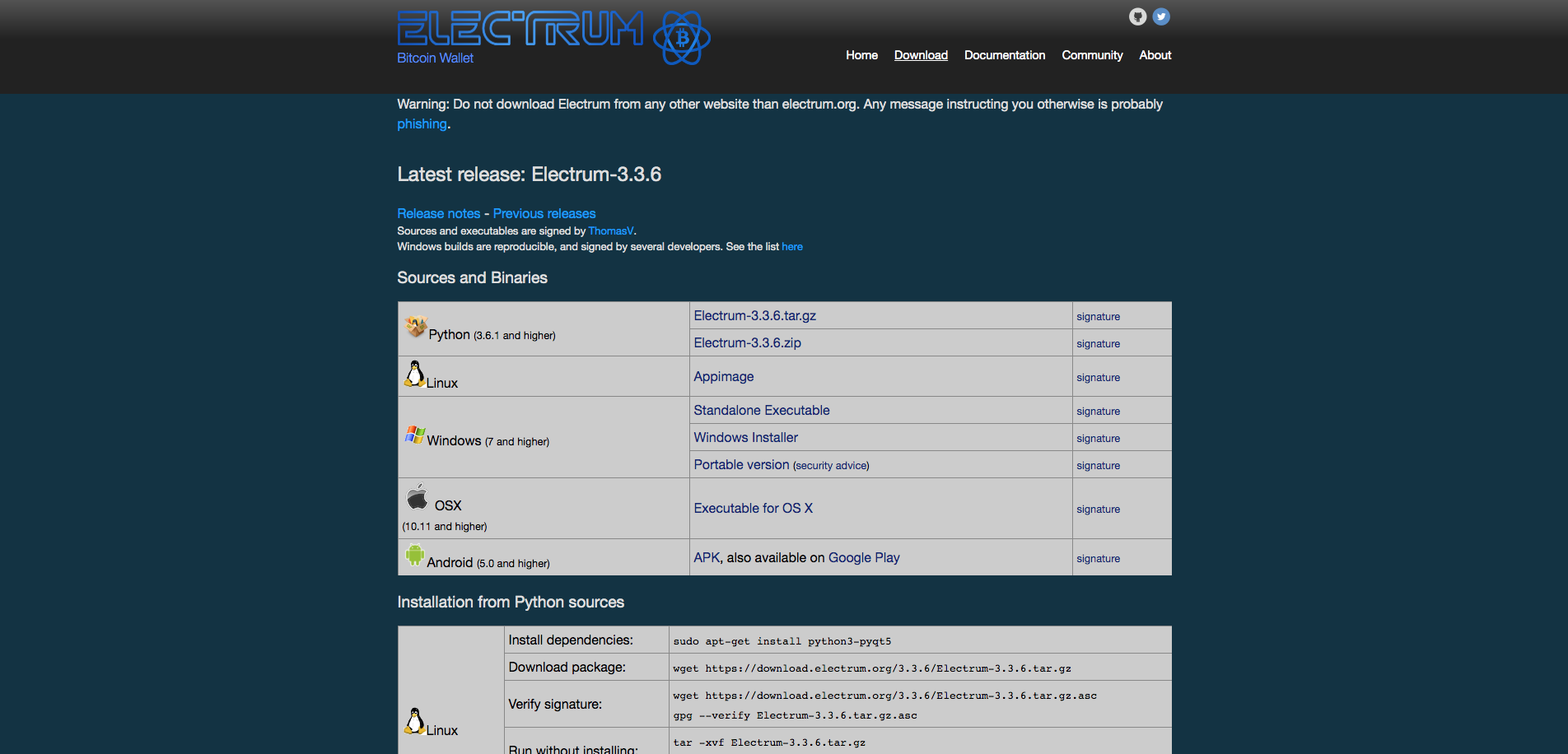Open signature for Windows Installer
The width and height of the screenshot is (1568, 754).
[1098, 439]
